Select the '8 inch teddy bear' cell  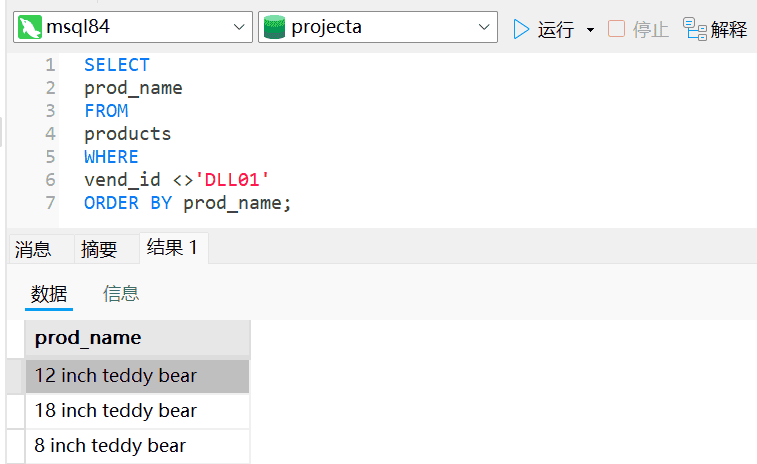[137, 446]
